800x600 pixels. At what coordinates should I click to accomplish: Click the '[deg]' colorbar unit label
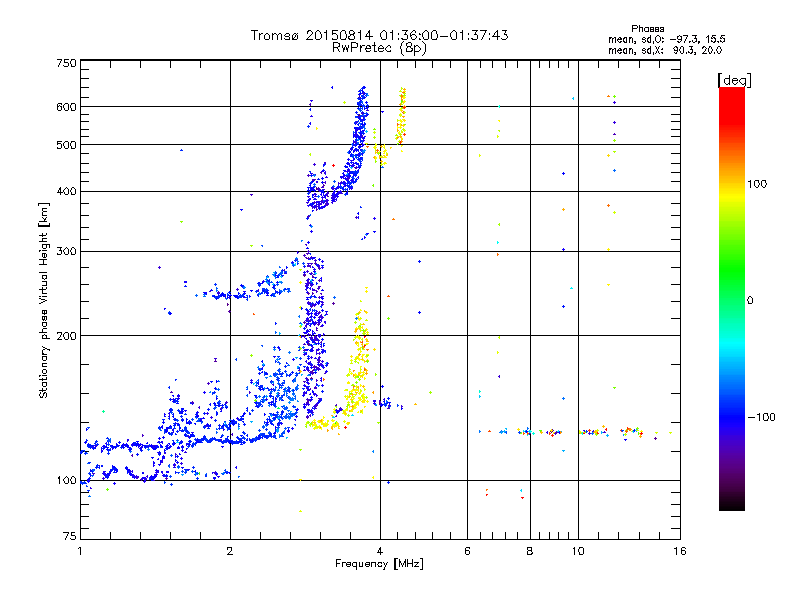tap(734, 80)
